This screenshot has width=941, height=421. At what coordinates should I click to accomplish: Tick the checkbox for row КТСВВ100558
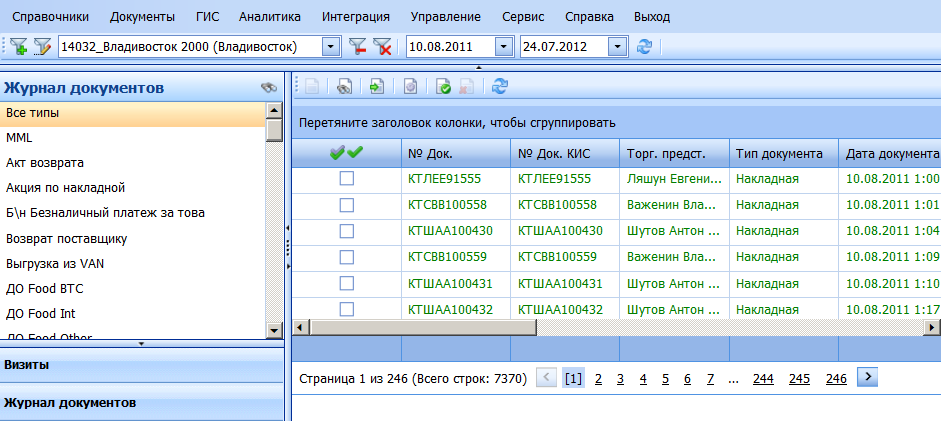[347, 205]
